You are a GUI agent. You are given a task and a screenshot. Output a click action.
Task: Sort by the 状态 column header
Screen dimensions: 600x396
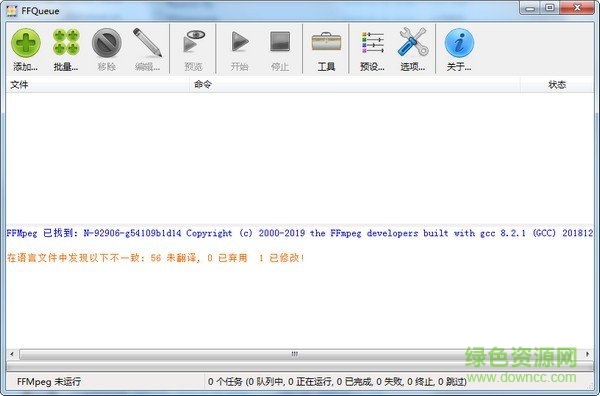pyautogui.click(x=557, y=85)
